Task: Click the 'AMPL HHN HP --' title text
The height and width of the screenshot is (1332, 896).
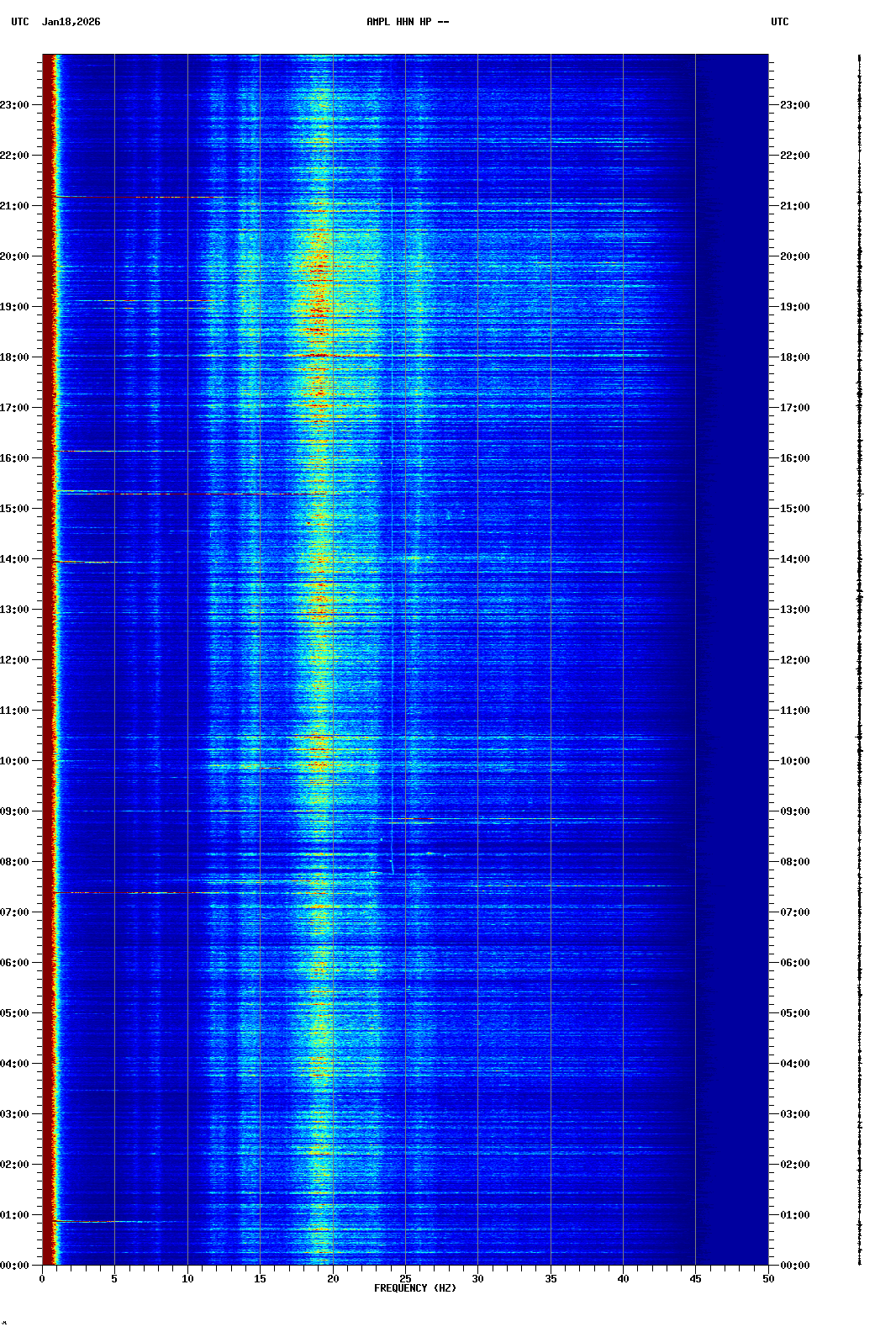Action: pyautogui.click(x=408, y=22)
